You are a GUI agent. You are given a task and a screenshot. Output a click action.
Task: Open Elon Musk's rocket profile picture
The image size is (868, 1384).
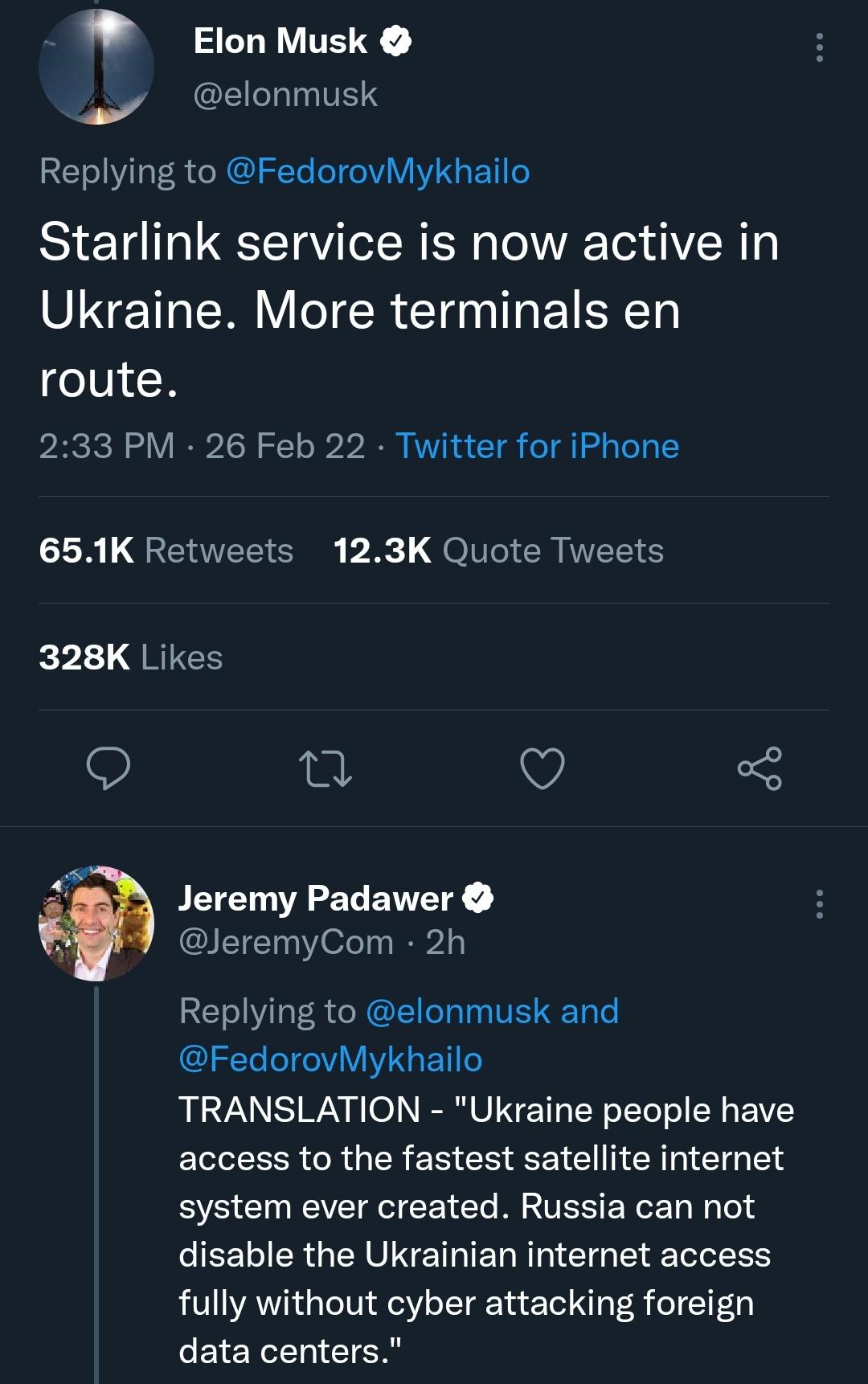pos(96,67)
